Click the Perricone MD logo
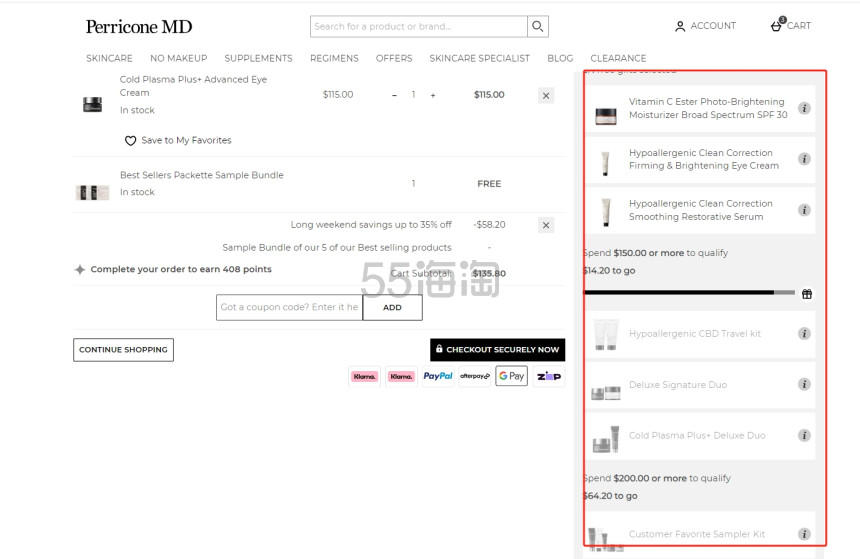860x559 pixels. (x=139, y=26)
